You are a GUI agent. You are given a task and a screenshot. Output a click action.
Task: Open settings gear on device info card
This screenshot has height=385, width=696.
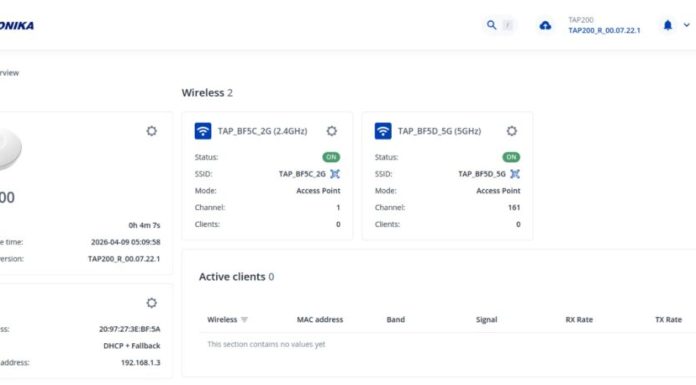click(151, 131)
